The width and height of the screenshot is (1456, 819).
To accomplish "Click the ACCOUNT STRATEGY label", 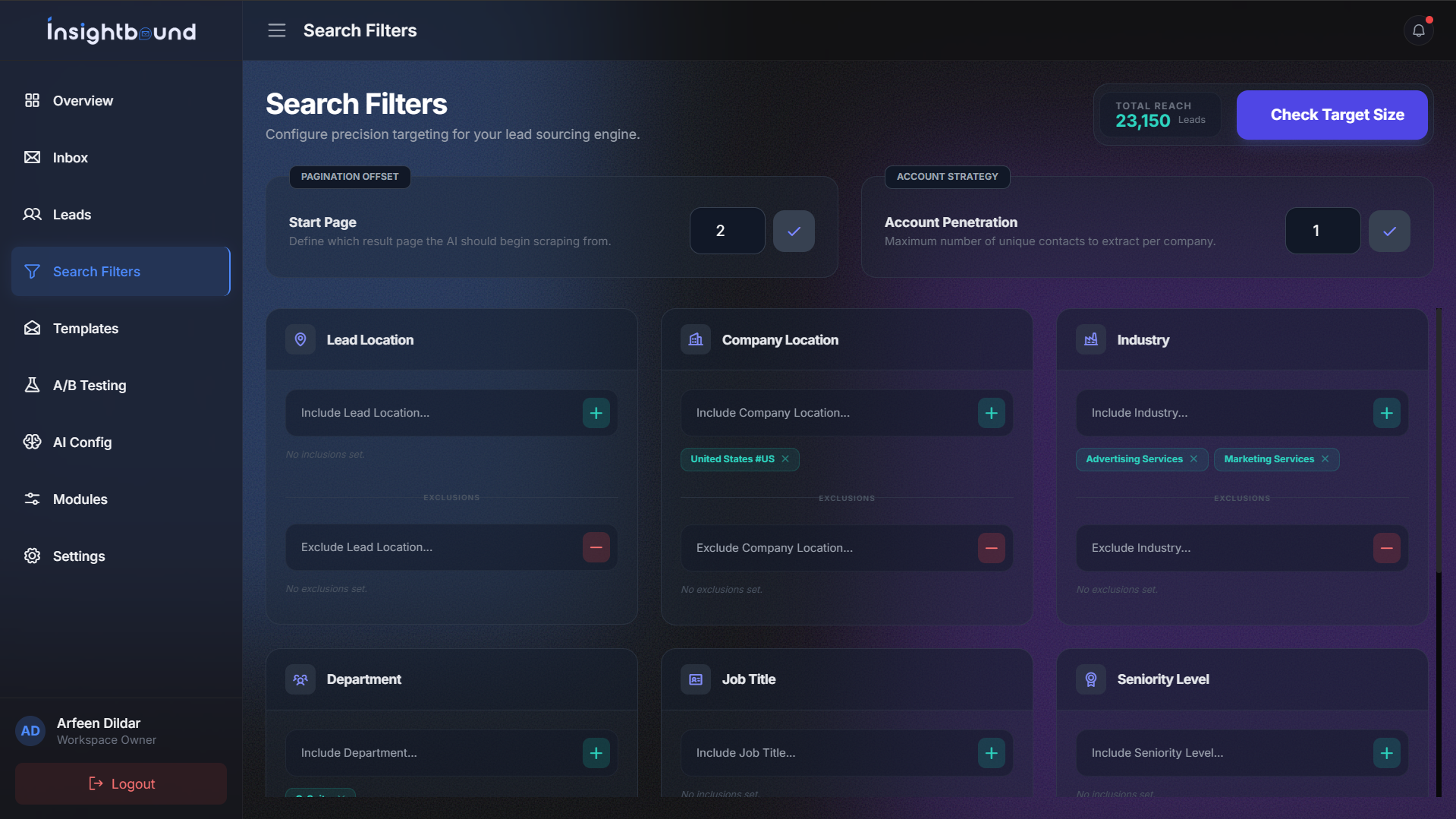I will click(x=947, y=177).
